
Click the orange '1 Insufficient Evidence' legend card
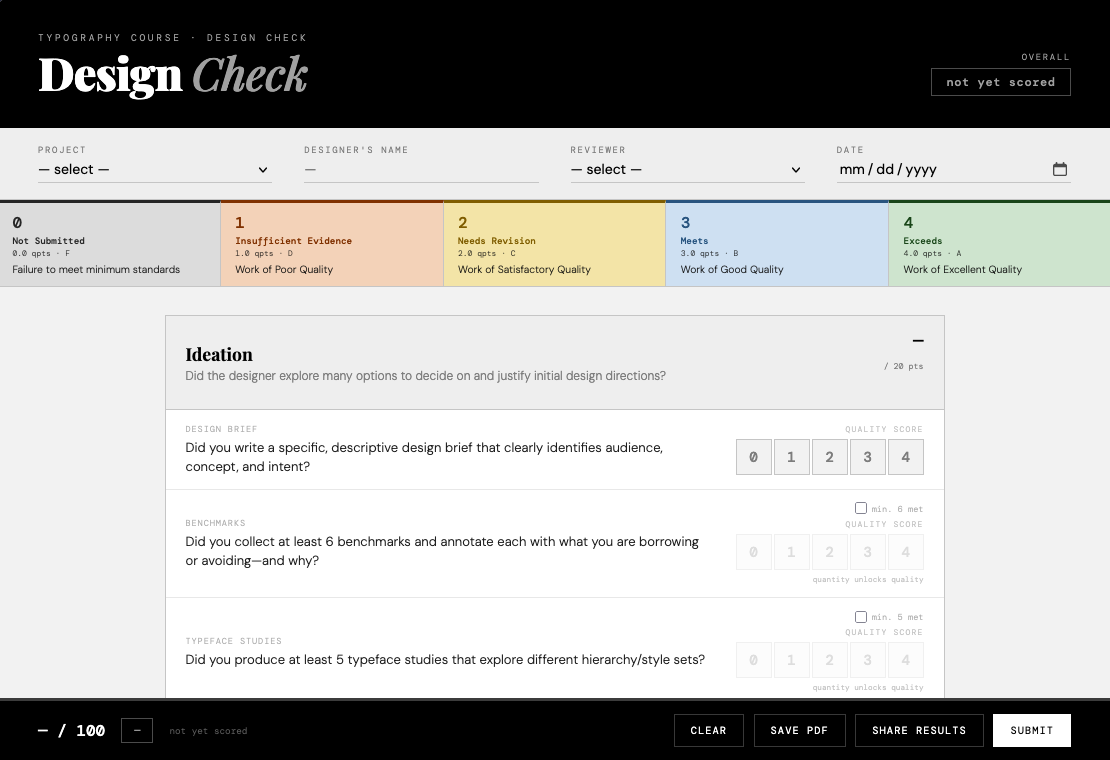332,244
